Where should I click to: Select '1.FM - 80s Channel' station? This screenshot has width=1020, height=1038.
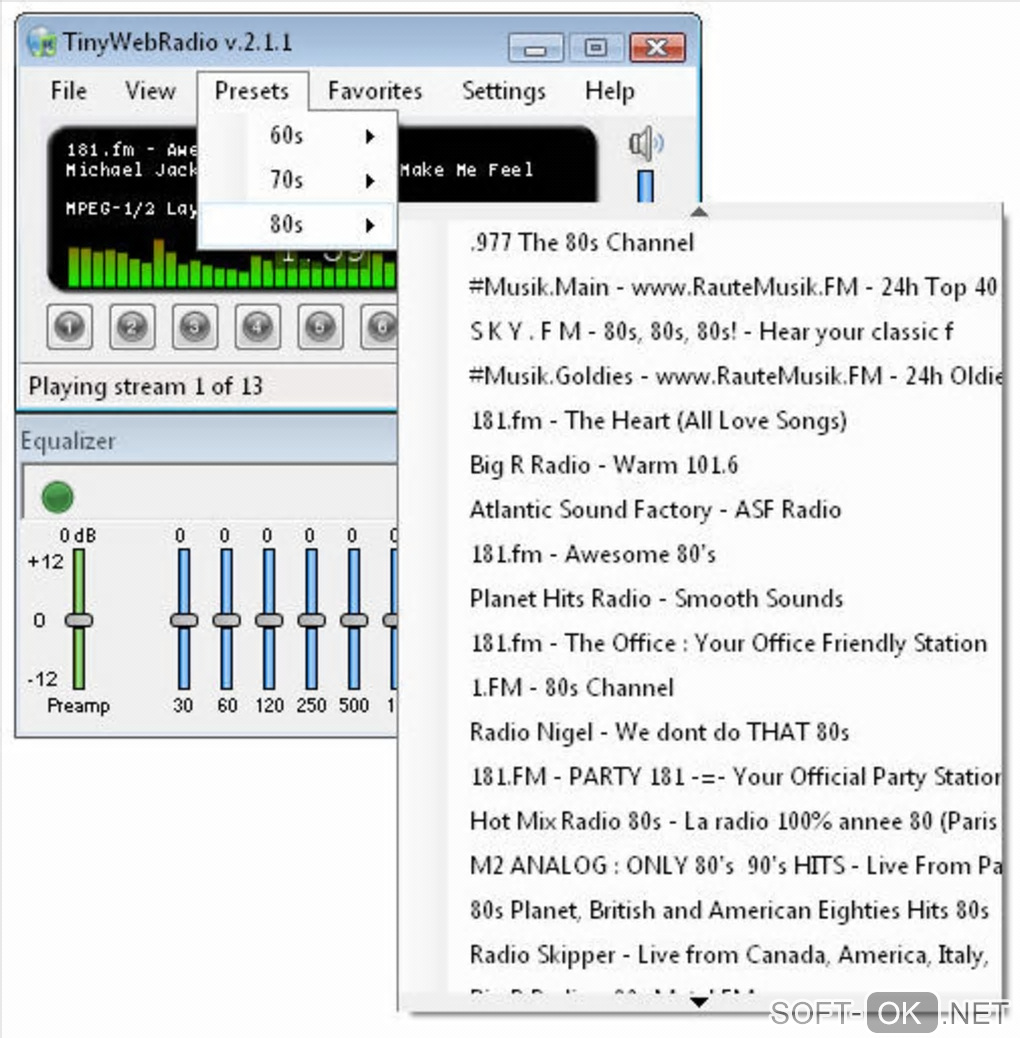click(700, 687)
